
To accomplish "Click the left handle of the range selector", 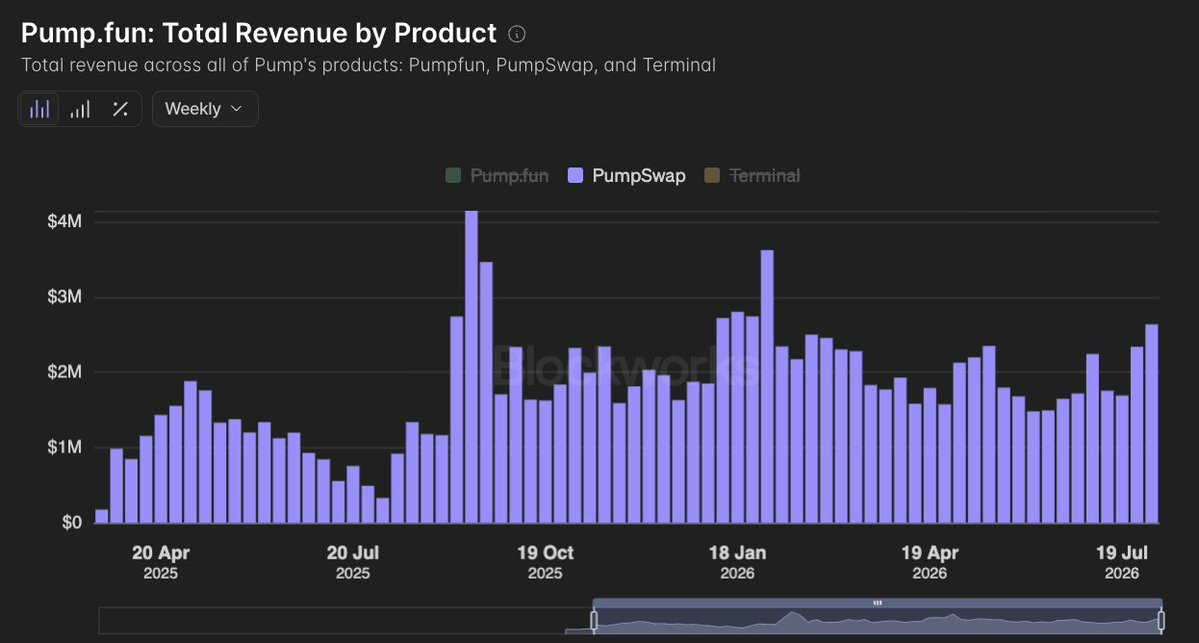I will click(593, 620).
